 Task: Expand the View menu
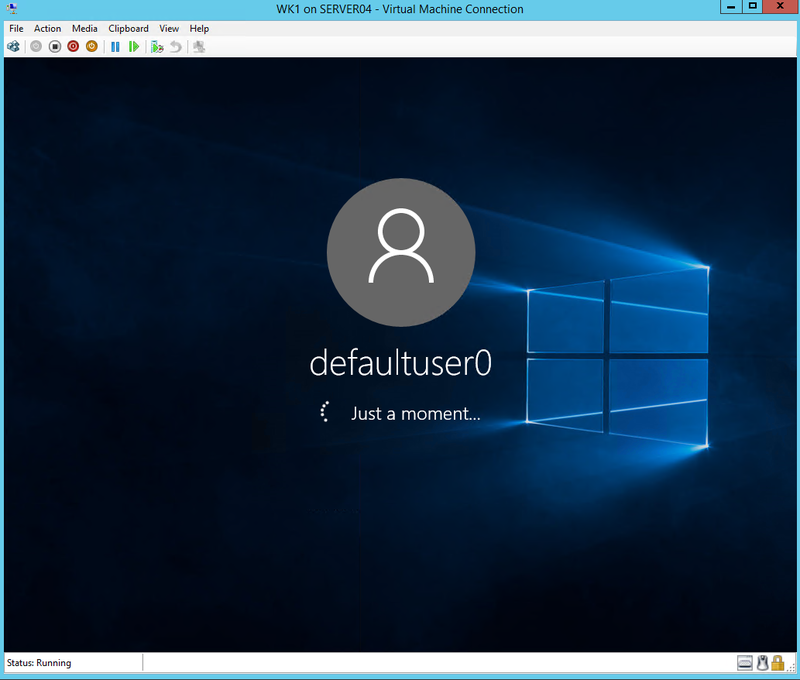[168, 28]
